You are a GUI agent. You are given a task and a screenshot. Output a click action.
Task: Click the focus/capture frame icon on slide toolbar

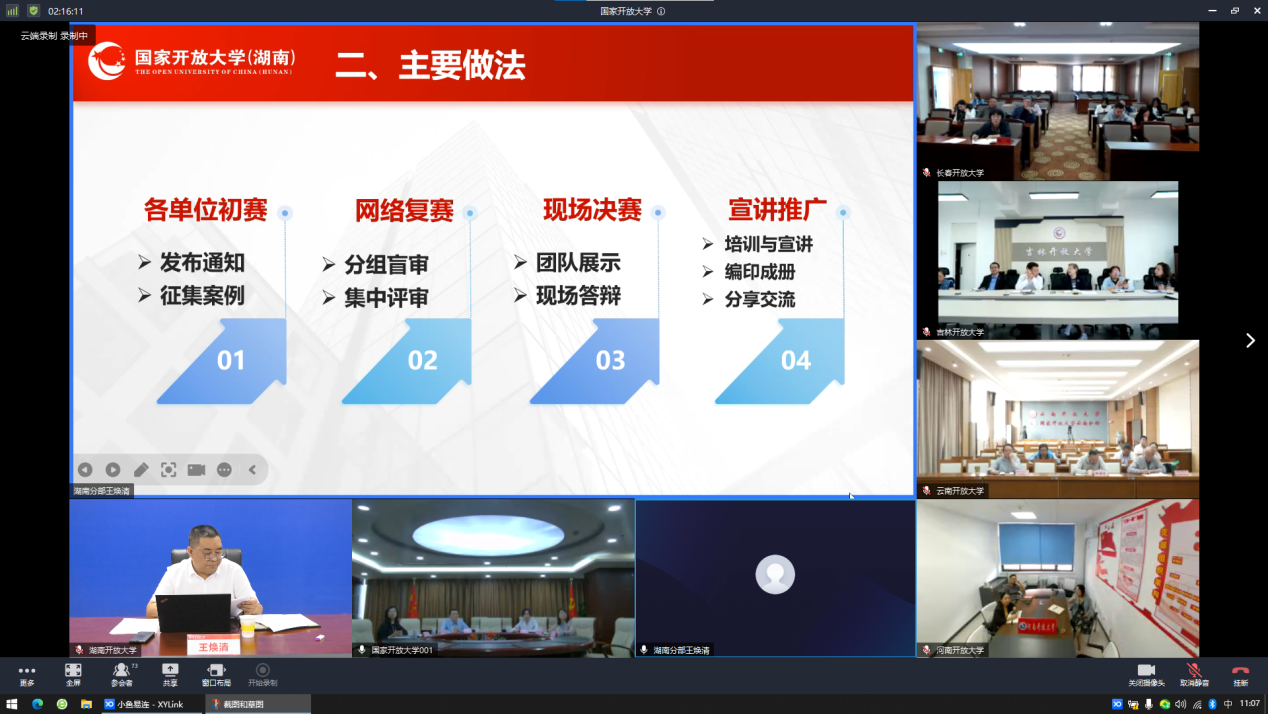pyautogui.click(x=169, y=470)
